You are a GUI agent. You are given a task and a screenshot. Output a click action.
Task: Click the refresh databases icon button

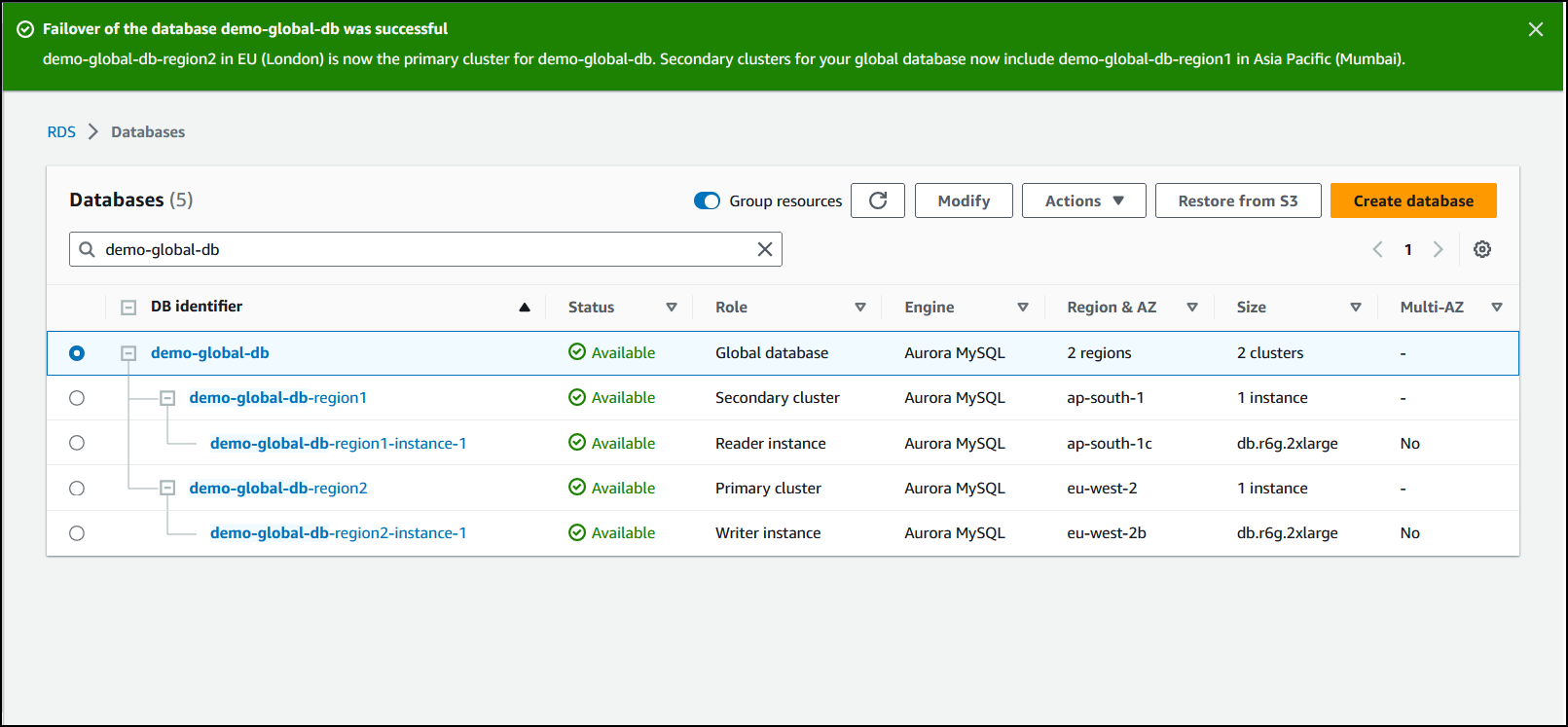[x=877, y=200]
